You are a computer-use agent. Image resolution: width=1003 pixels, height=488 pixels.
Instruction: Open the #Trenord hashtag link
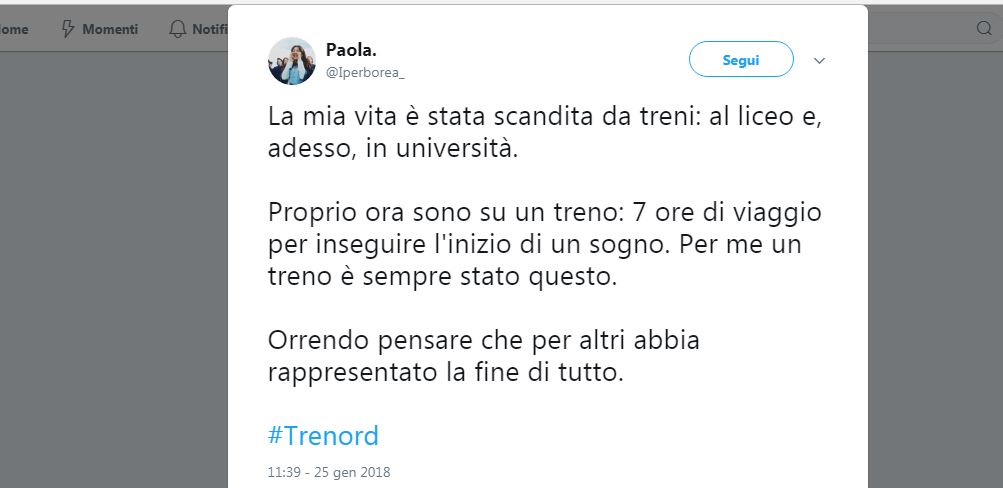[x=323, y=436]
